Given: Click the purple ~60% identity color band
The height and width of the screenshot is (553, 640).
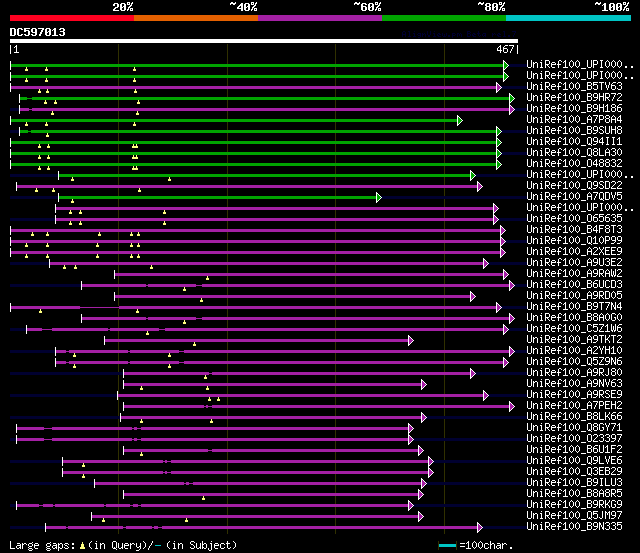Looking at the screenshot, I should pyautogui.click(x=320, y=18).
